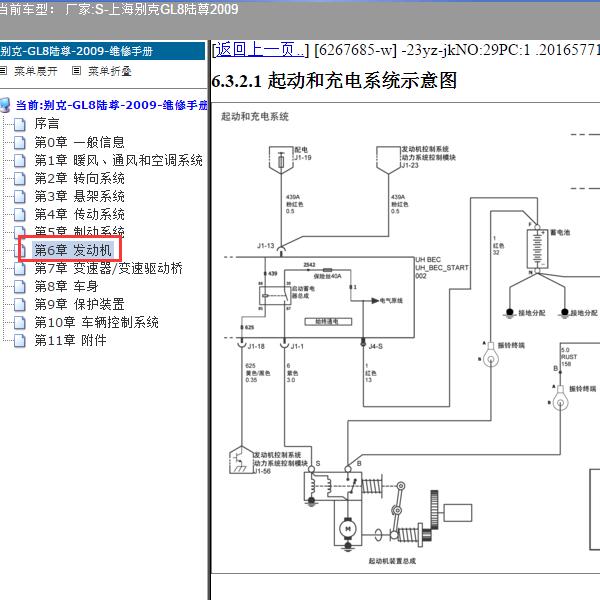Open 第1章 暖风、通风和空调系统

118,160
